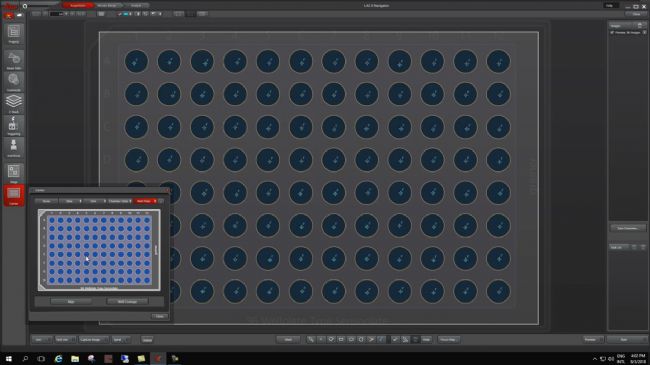Click the Close button in the Carrier dialog

159,316
